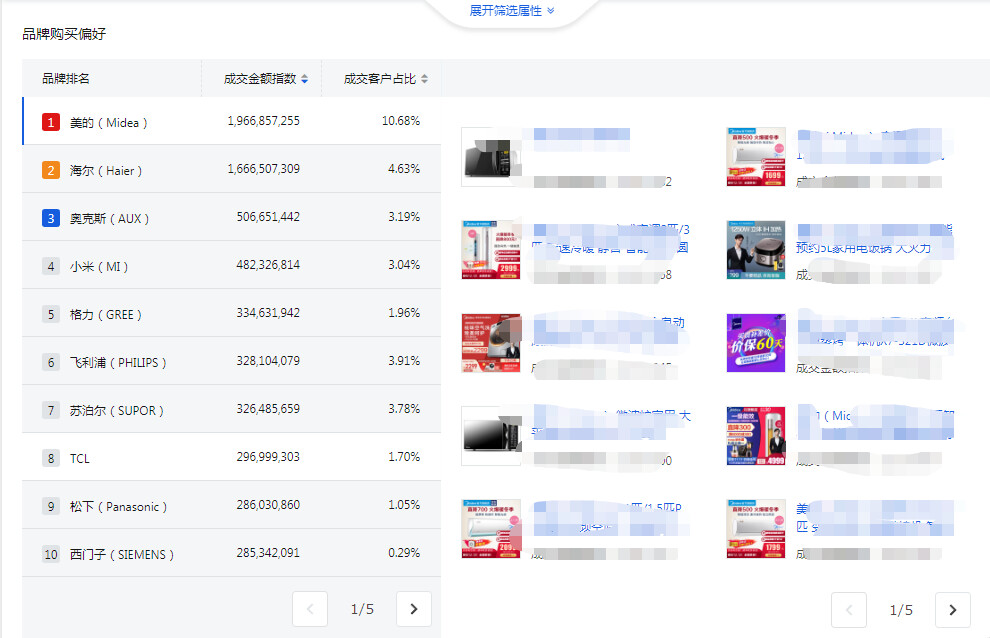Image resolution: width=990 pixels, height=638 pixels.
Task: Click the rice cooker 1200W product thumbnail
Action: point(756,250)
